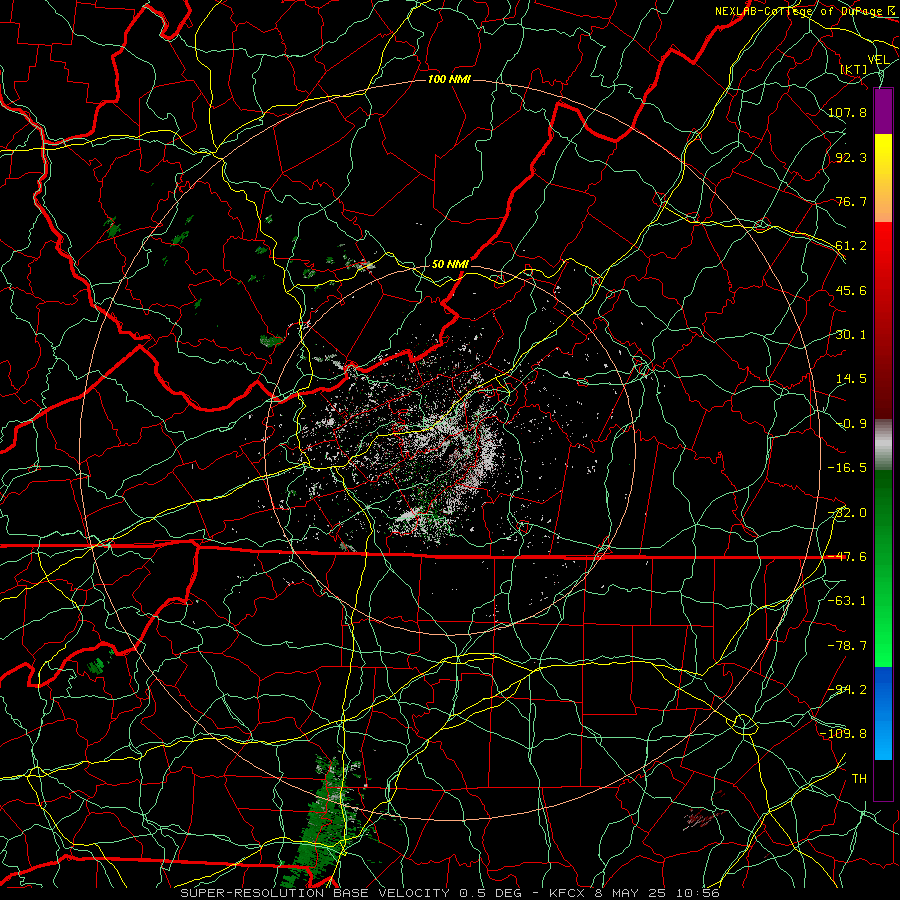Viewport: 900px width, 900px height.
Task: Click the -32.0 velocity scale value
Action: pyautogui.click(x=847, y=513)
